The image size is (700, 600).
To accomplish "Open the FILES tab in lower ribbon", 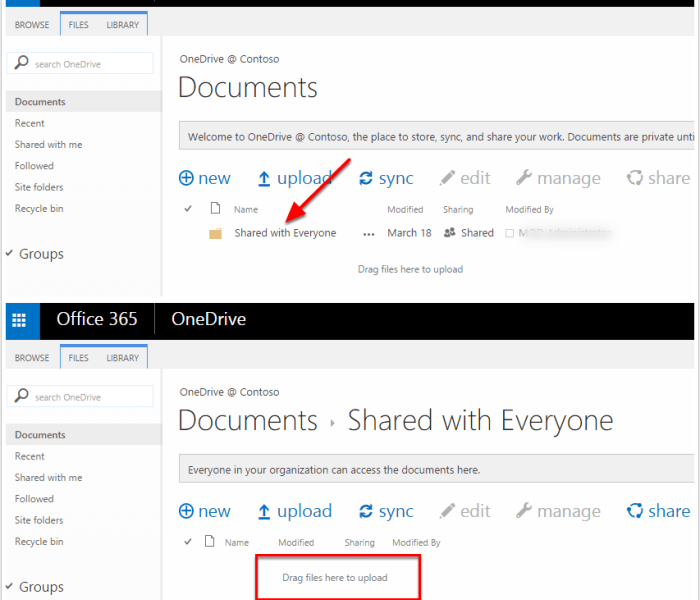I will (x=79, y=358).
